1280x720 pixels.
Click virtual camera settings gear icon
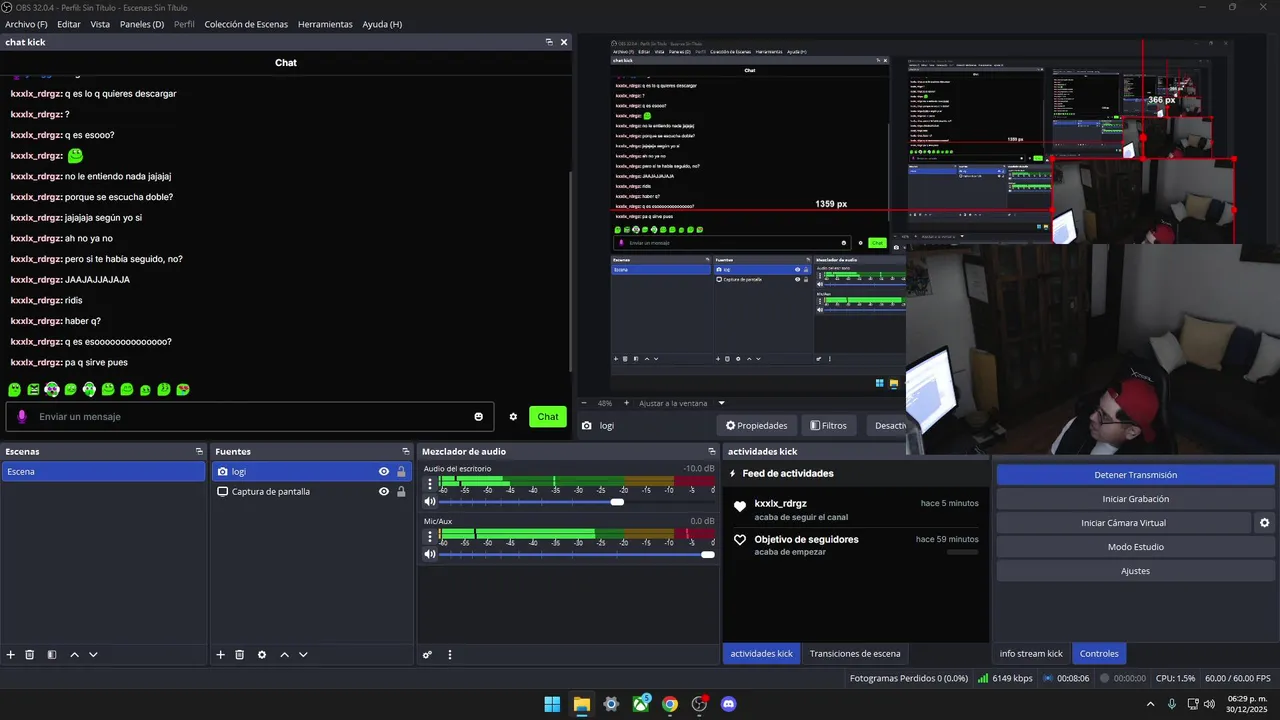(1264, 523)
